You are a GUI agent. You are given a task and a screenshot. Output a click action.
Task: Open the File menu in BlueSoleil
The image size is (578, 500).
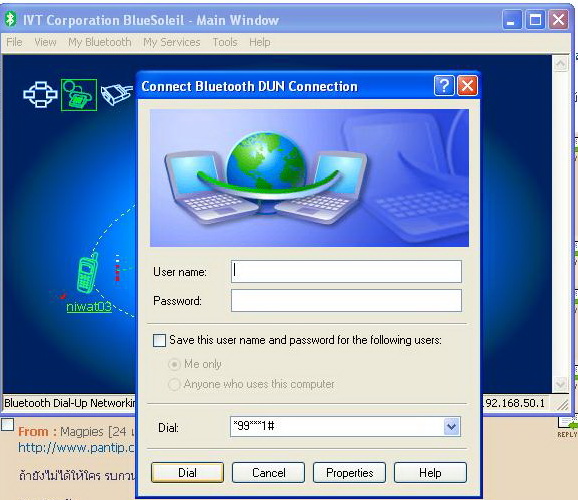click(x=14, y=42)
